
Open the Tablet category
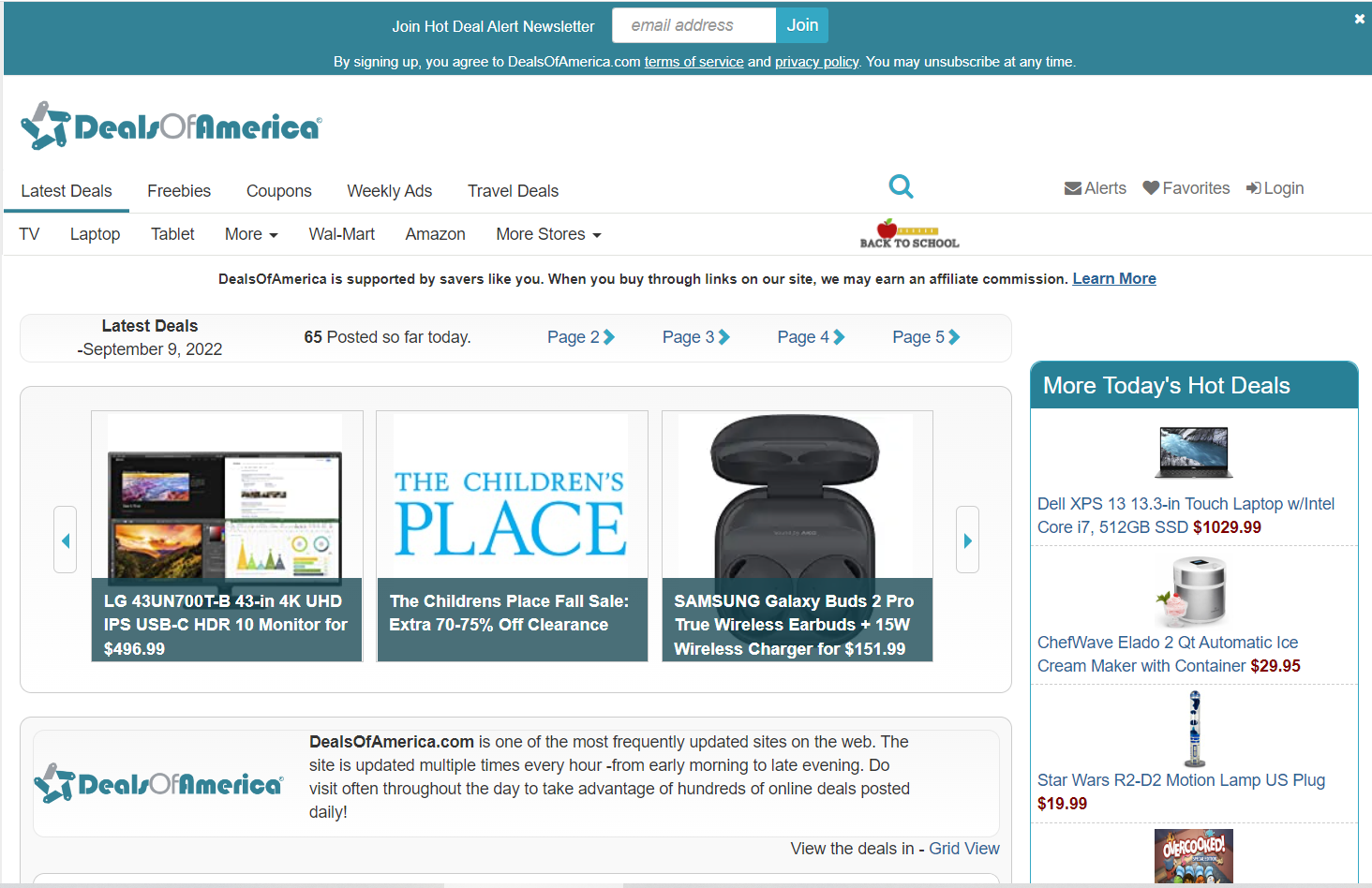tap(172, 234)
